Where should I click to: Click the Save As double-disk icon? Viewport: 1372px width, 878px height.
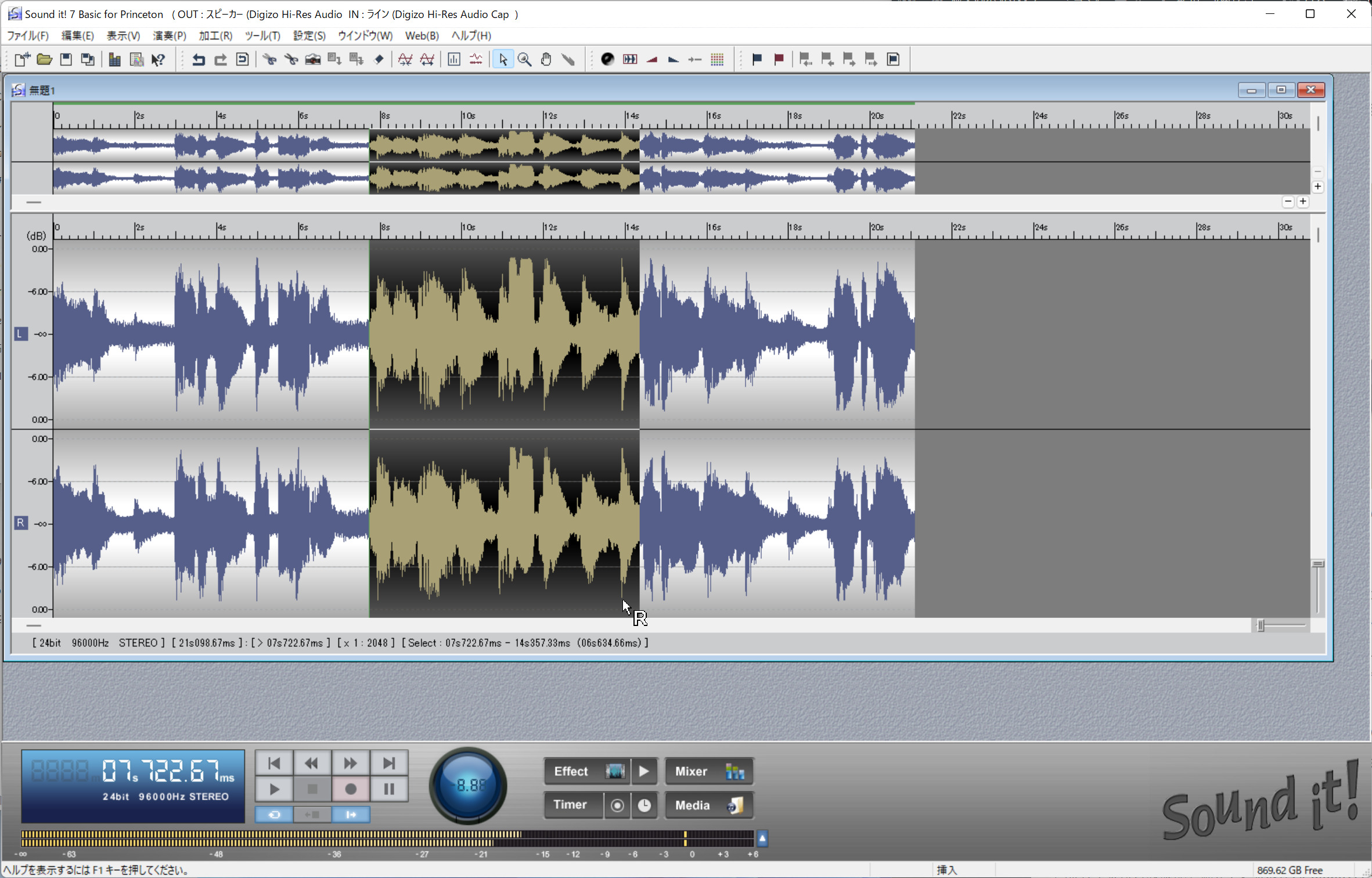click(x=88, y=59)
